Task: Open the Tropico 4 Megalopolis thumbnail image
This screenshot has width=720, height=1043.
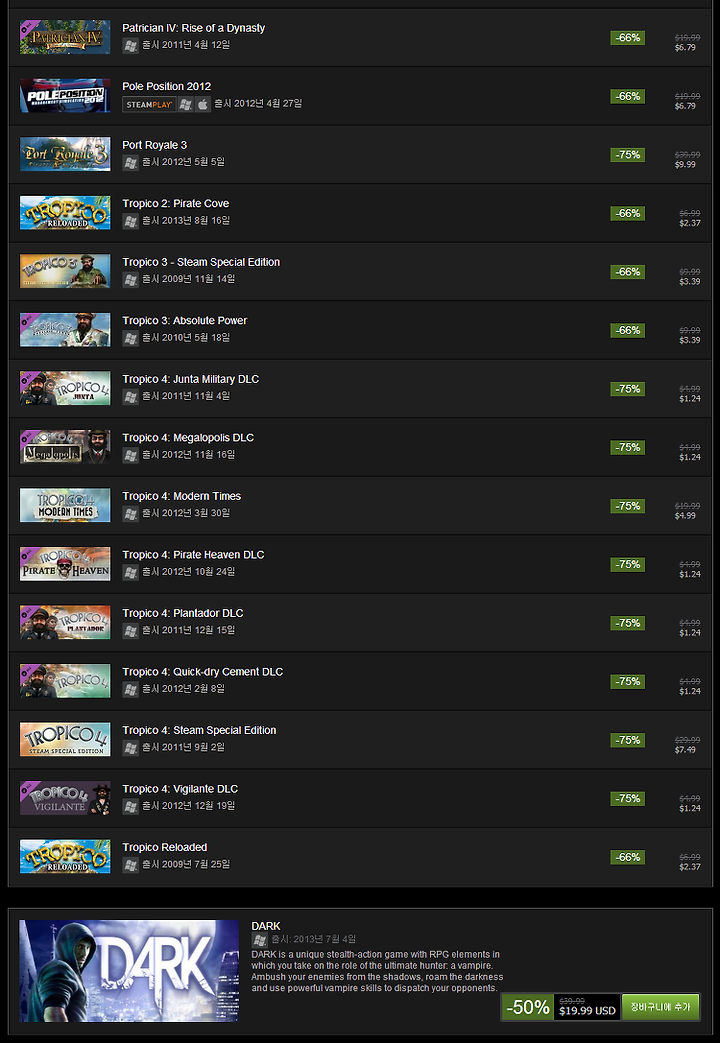Action: pos(65,446)
